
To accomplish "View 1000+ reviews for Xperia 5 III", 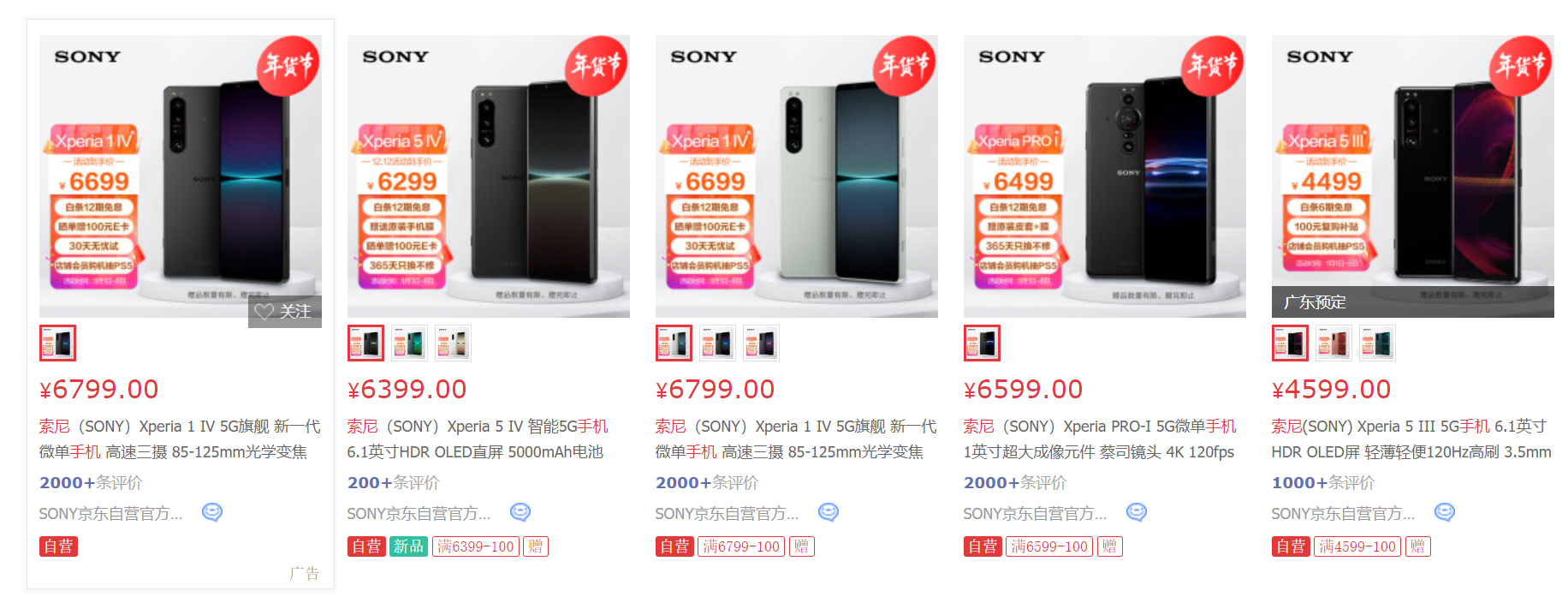I will (x=1323, y=482).
